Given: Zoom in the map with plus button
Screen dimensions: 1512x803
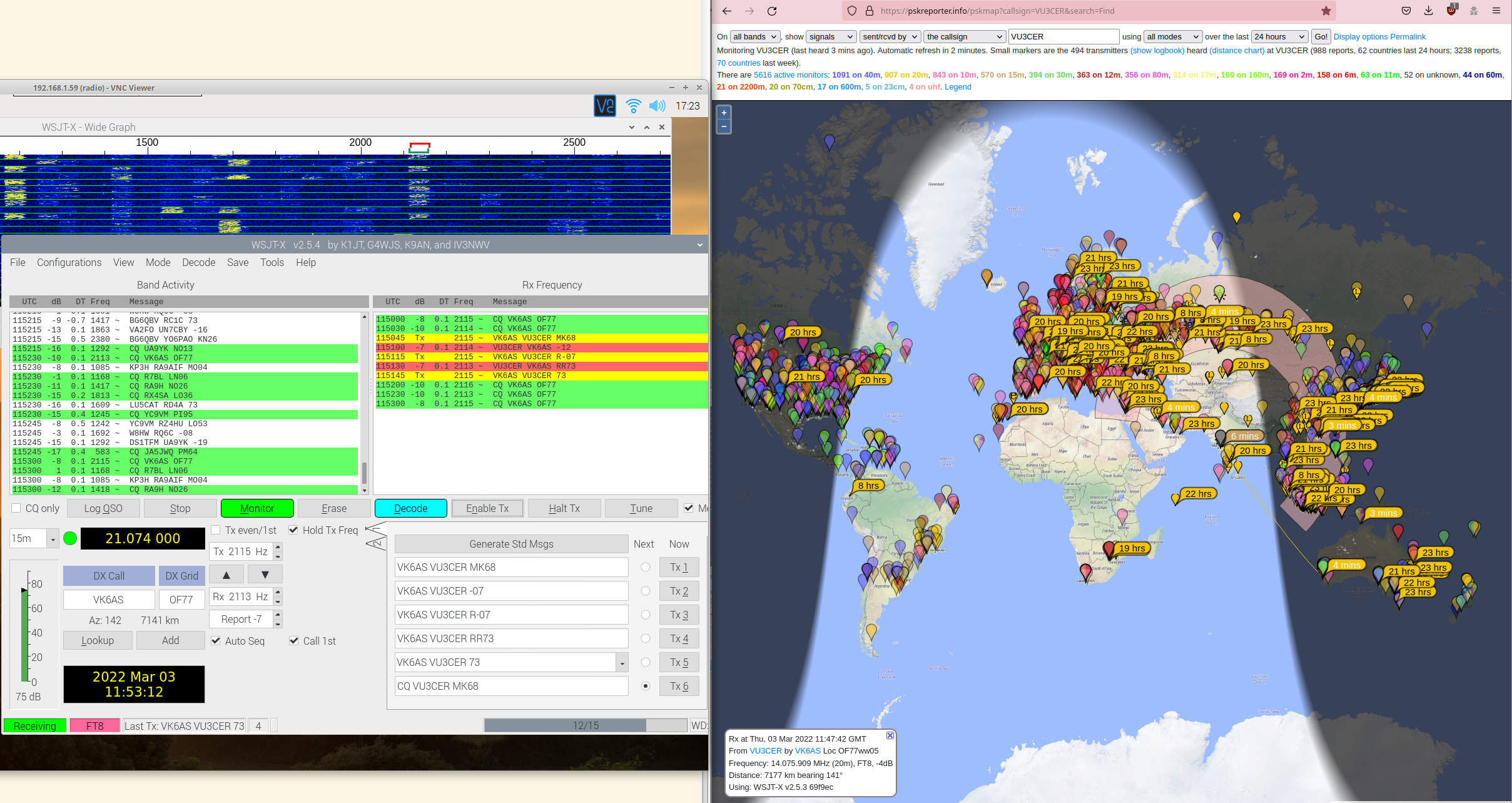Looking at the screenshot, I should coord(724,113).
